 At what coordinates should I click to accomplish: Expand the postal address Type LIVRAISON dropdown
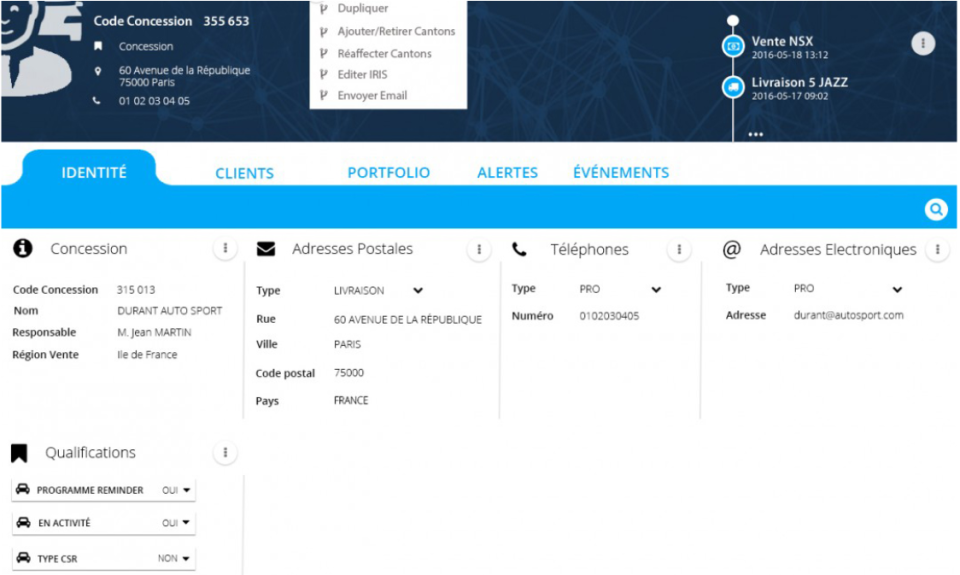click(418, 290)
